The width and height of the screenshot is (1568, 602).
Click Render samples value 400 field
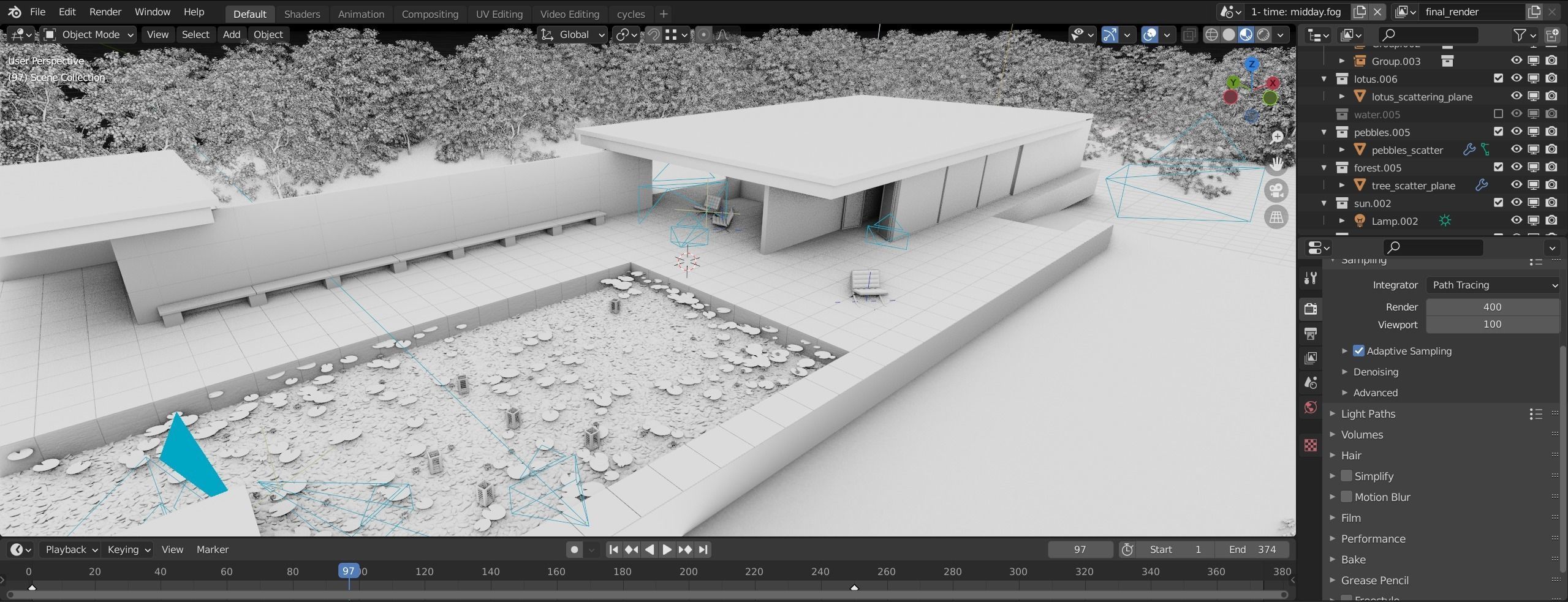(x=1492, y=307)
